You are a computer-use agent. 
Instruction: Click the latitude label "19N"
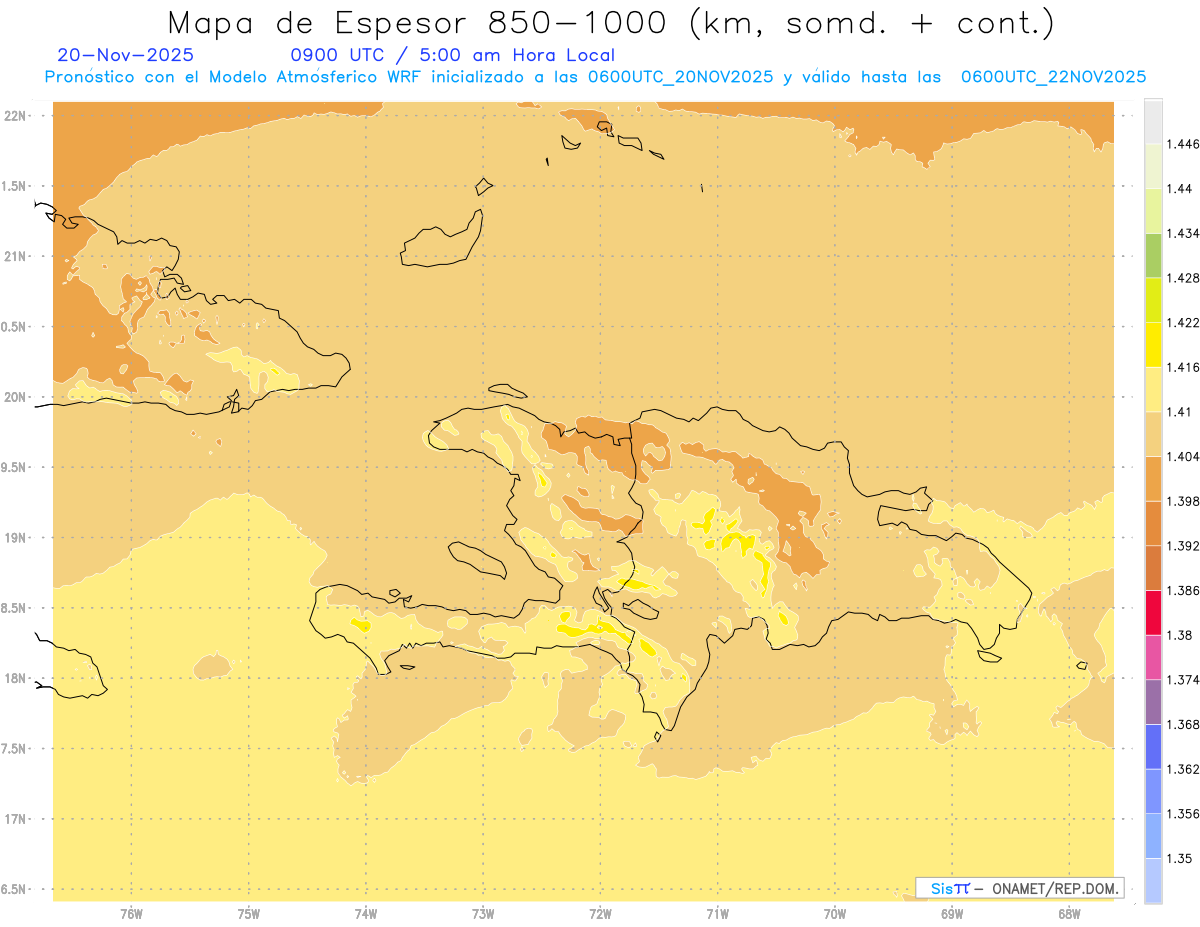click(x=15, y=538)
